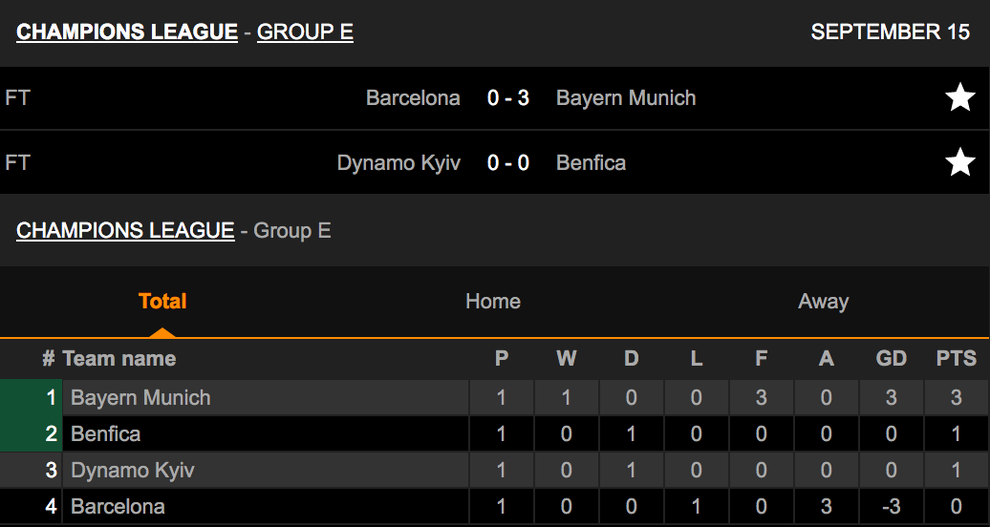
Task: Open the 0 - 0 match score
Action: tap(508, 162)
